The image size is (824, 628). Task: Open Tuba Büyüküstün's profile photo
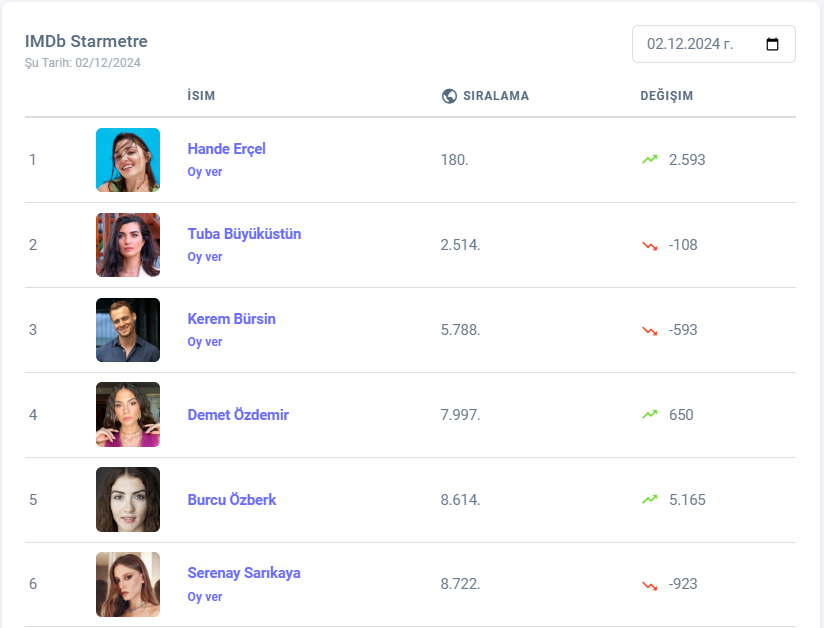pos(128,245)
